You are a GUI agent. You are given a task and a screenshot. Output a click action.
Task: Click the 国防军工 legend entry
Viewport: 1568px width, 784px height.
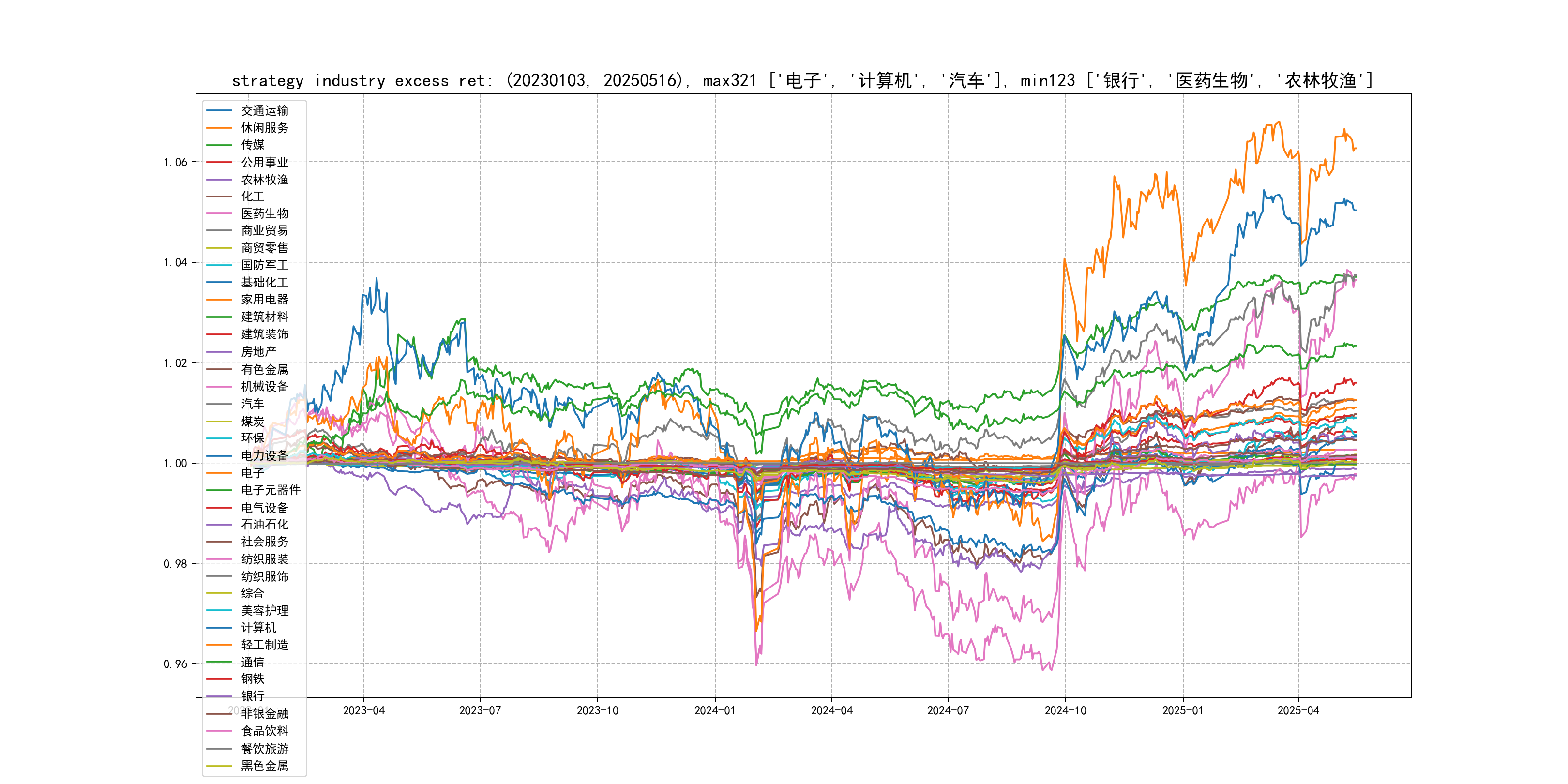tap(264, 265)
